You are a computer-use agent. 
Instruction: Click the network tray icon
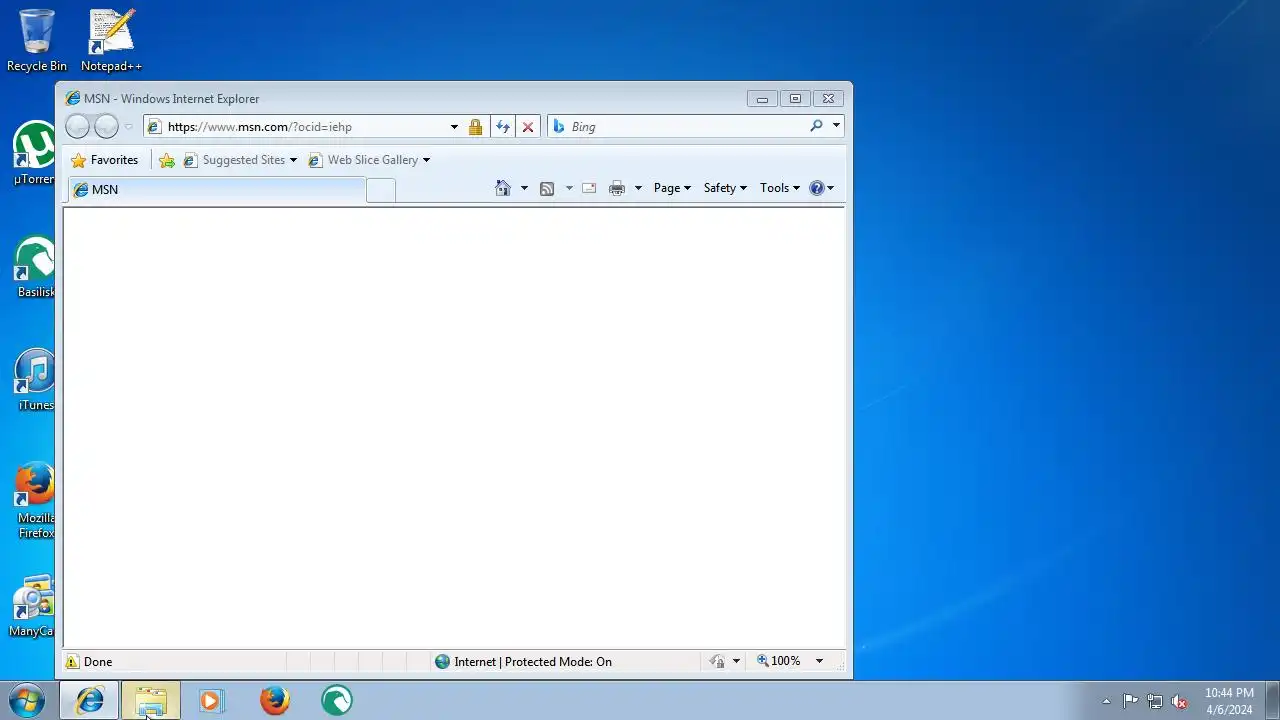point(1155,701)
